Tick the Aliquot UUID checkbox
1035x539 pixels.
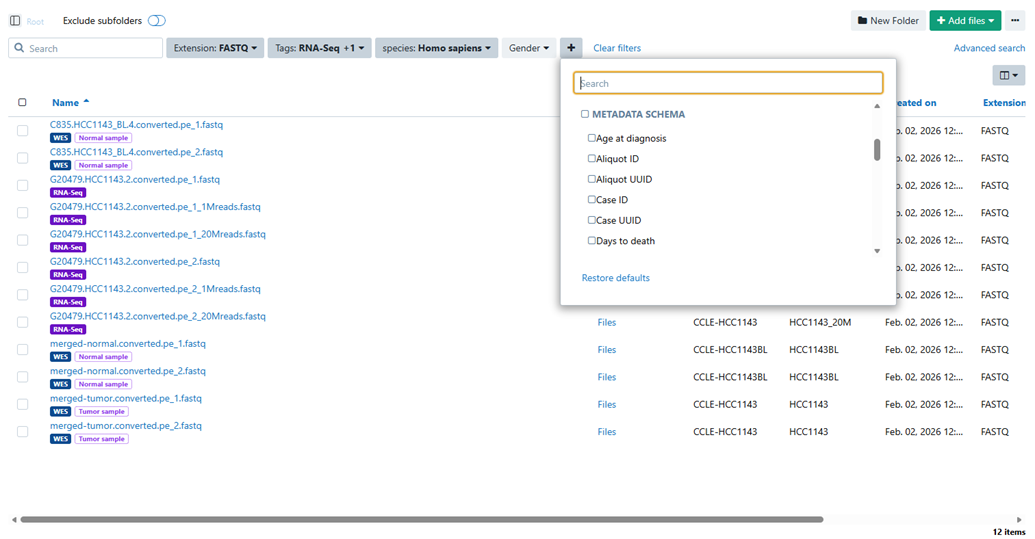point(591,179)
